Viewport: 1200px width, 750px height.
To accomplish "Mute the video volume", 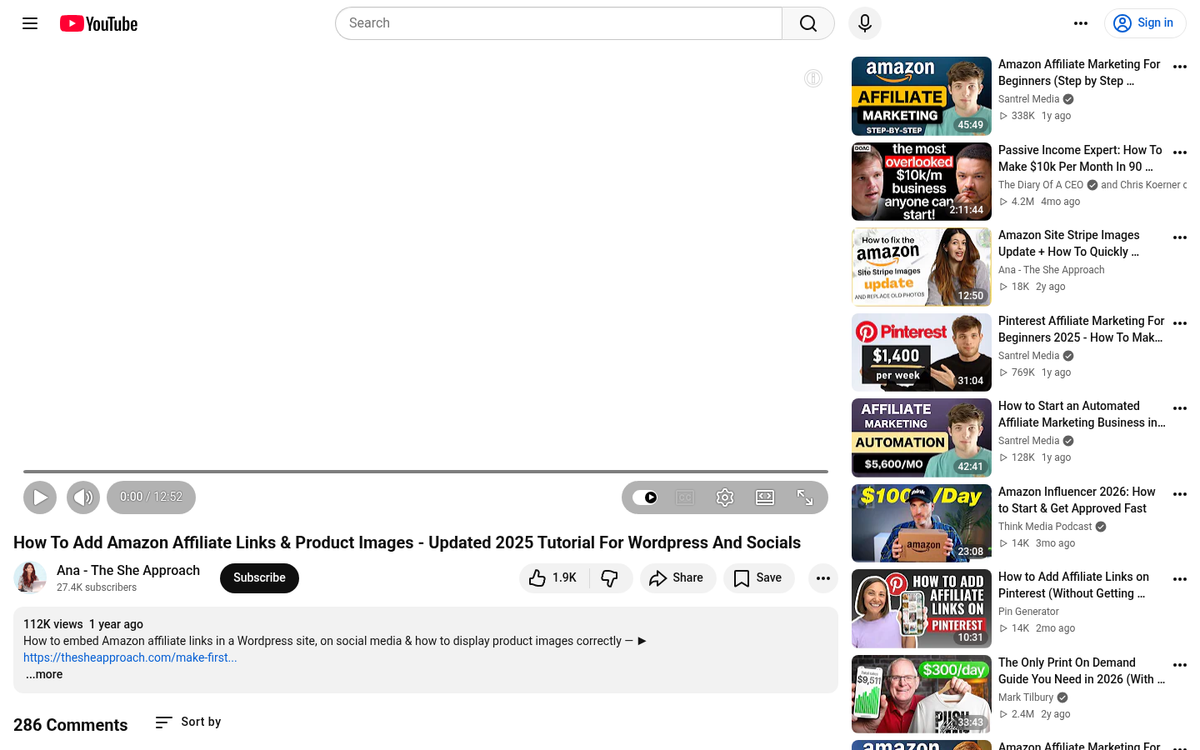I will point(83,497).
